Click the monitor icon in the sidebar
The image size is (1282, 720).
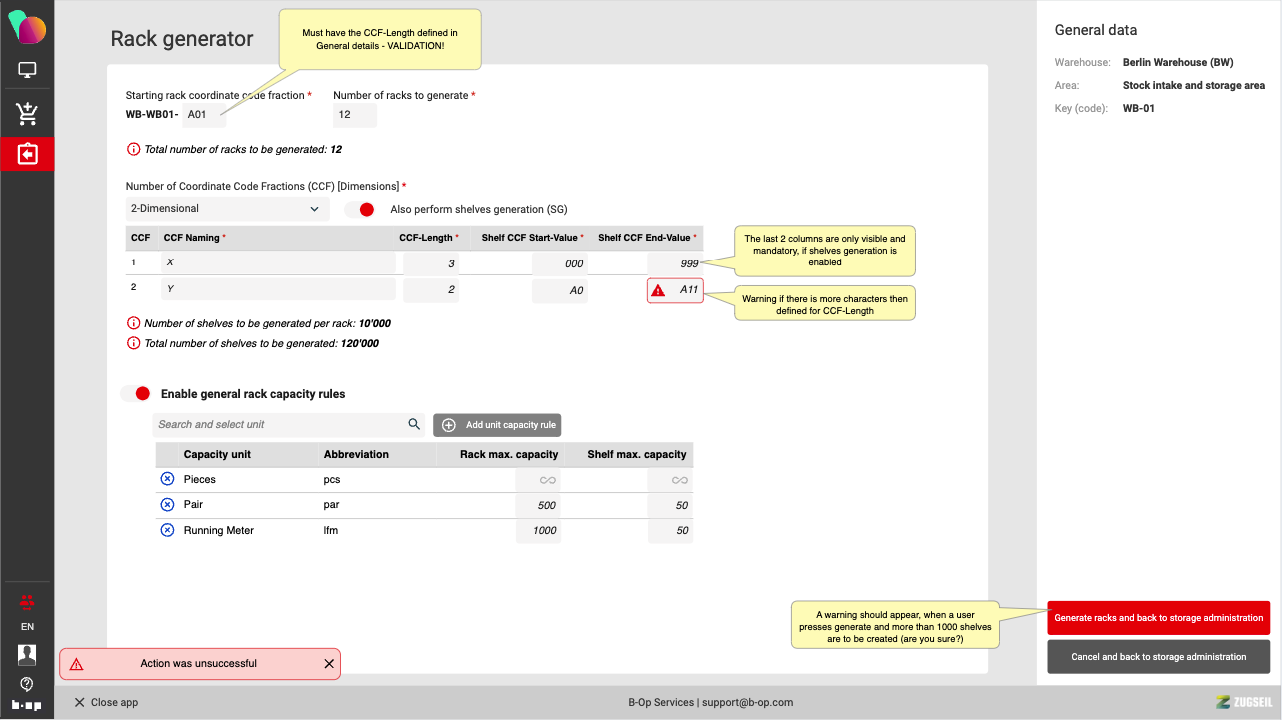click(x=27, y=71)
